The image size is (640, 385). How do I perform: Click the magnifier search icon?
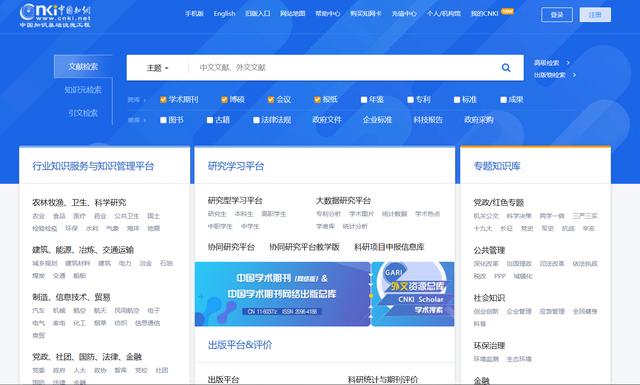point(506,68)
